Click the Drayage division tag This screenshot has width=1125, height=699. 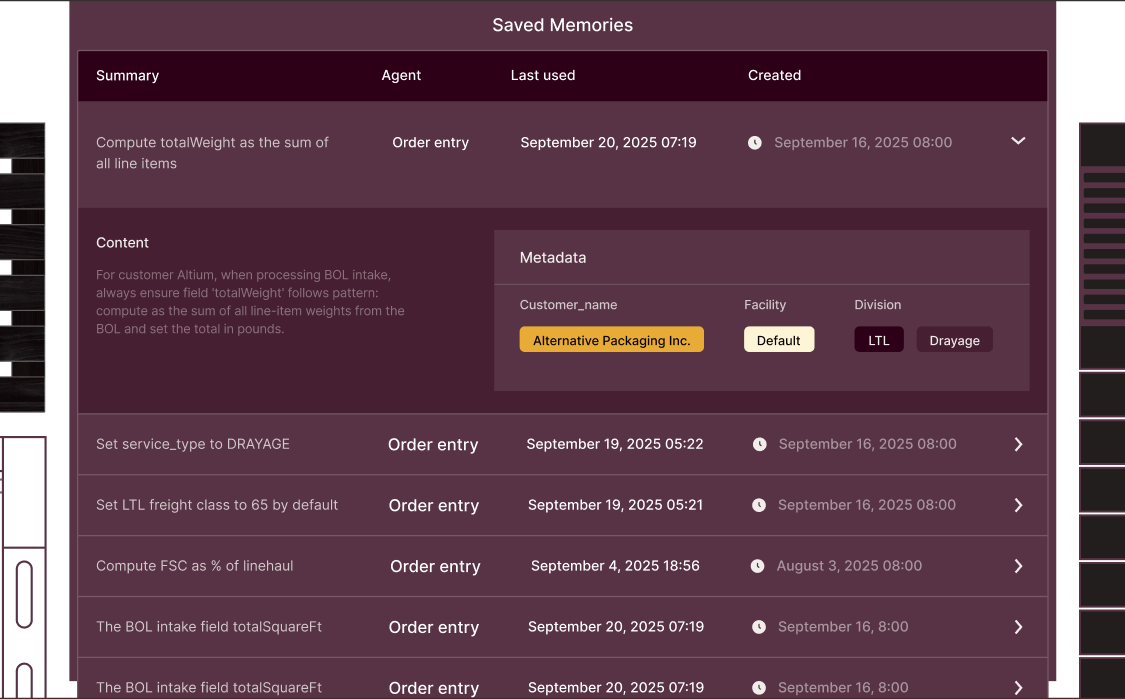pos(954,340)
